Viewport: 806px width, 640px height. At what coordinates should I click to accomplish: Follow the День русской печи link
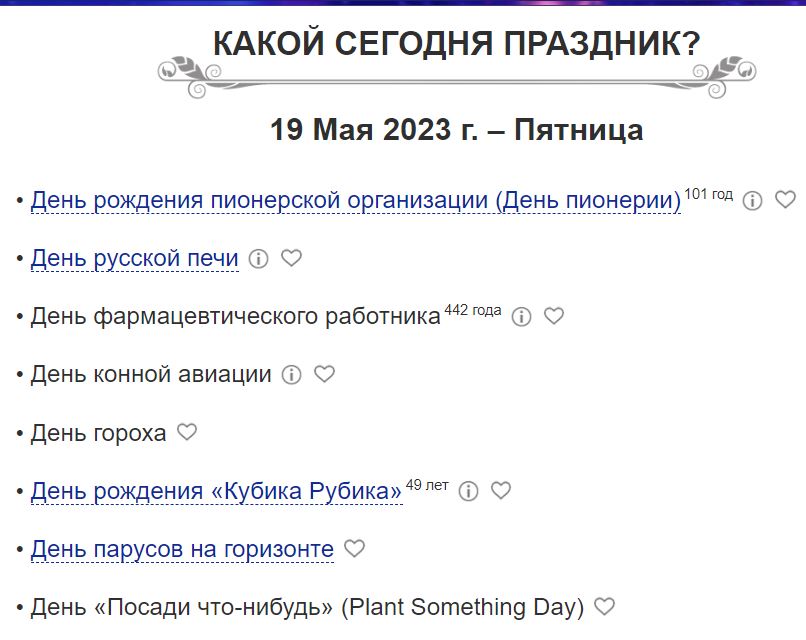pyautogui.click(x=135, y=259)
